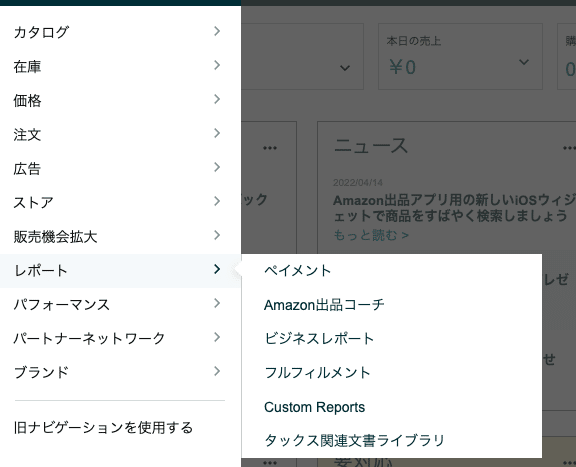576x467 pixels.
Task: Open ペイメント in the reports submenu
Action: (x=298, y=270)
